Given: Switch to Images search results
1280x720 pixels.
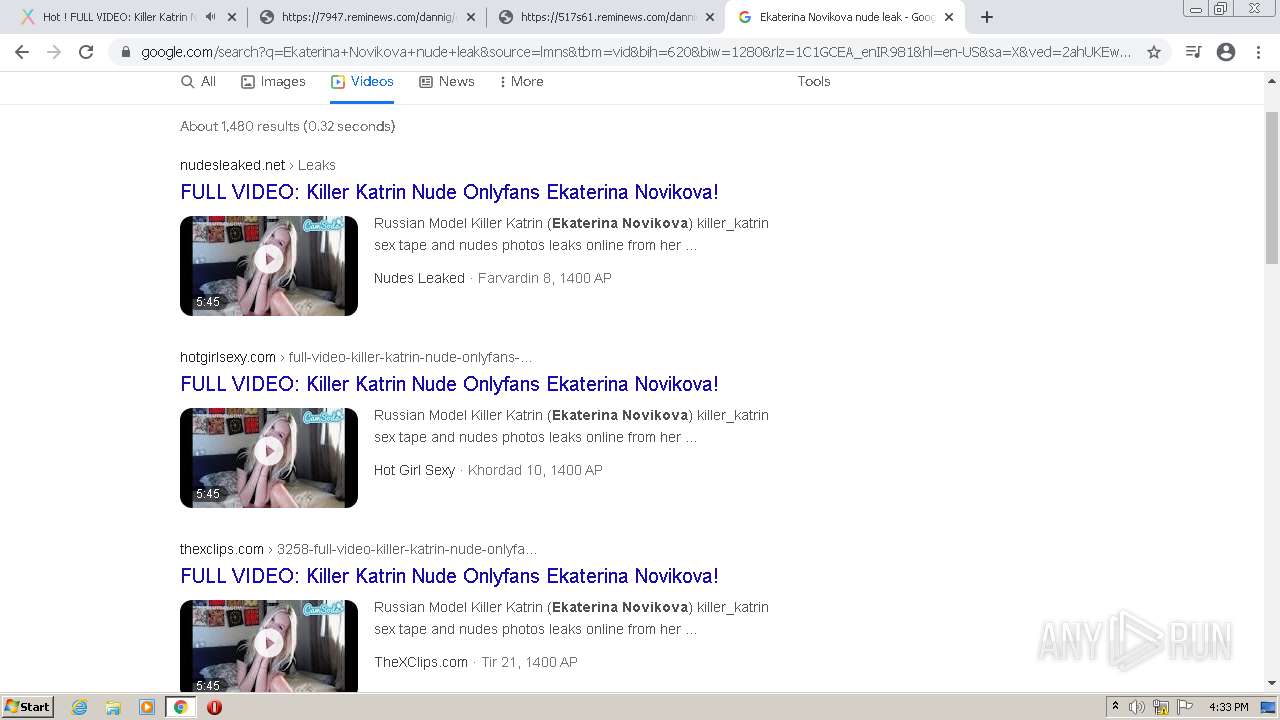Looking at the screenshot, I should (x=273, y=82).
